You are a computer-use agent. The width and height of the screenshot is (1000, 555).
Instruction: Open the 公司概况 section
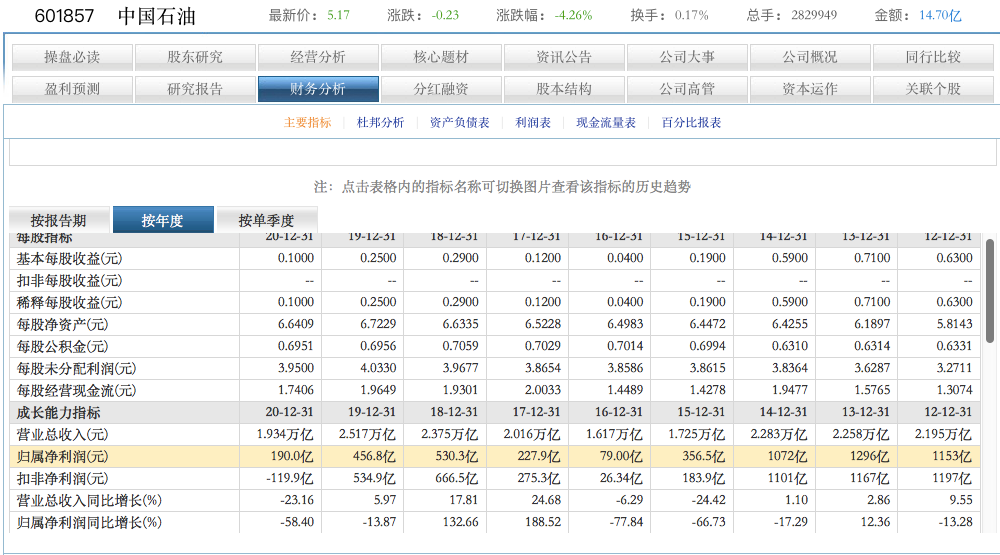pos(811,57)
